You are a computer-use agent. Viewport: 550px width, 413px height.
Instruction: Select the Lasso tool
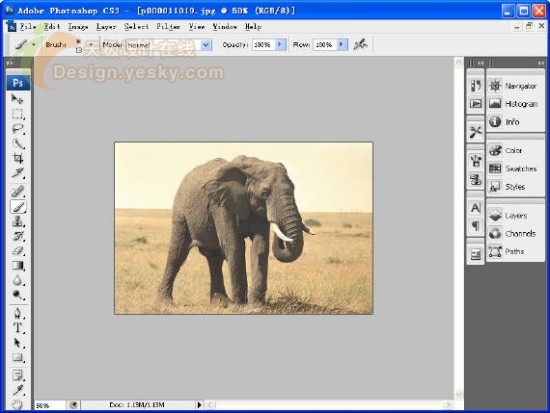point(17,129)
